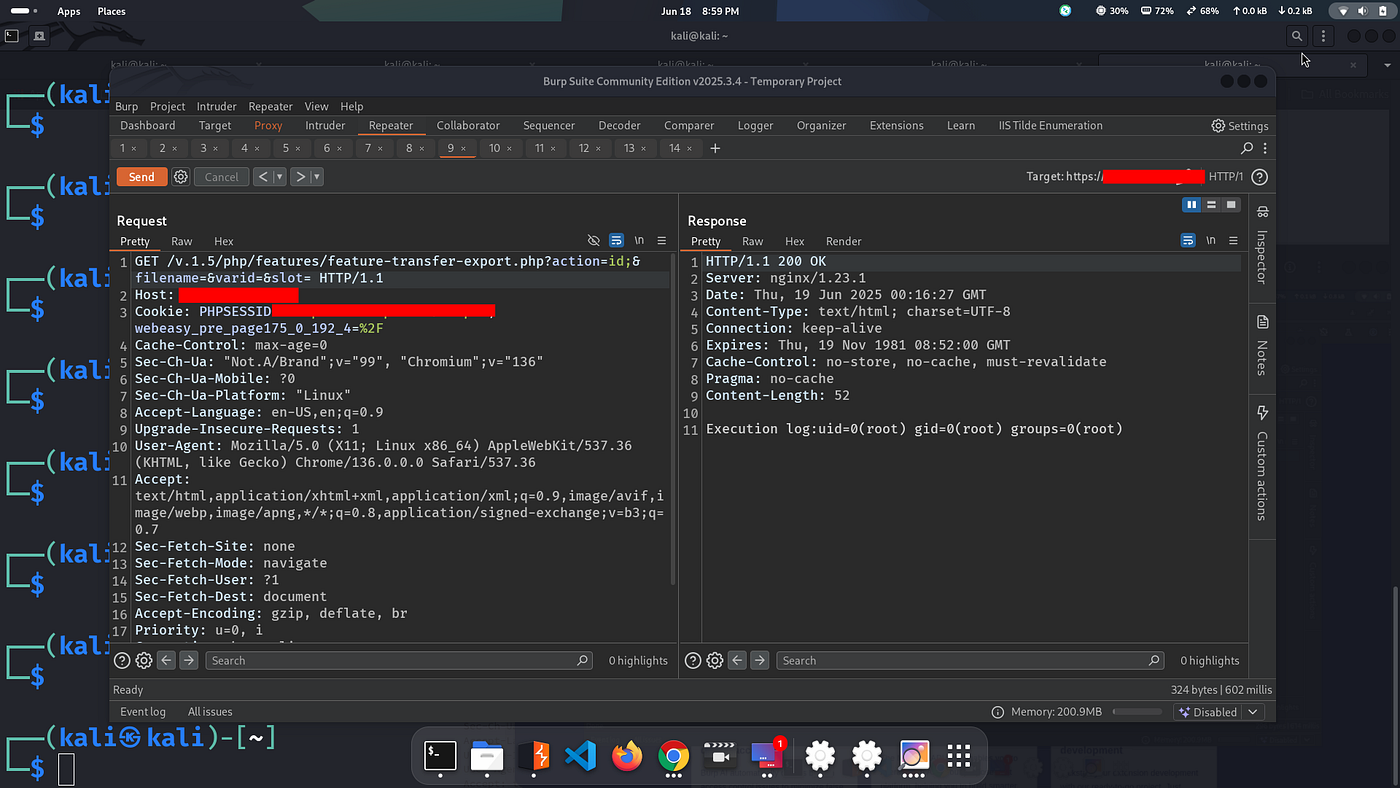Launch Firefox from the dock
1400x788 pixels.
coord(627,756)
